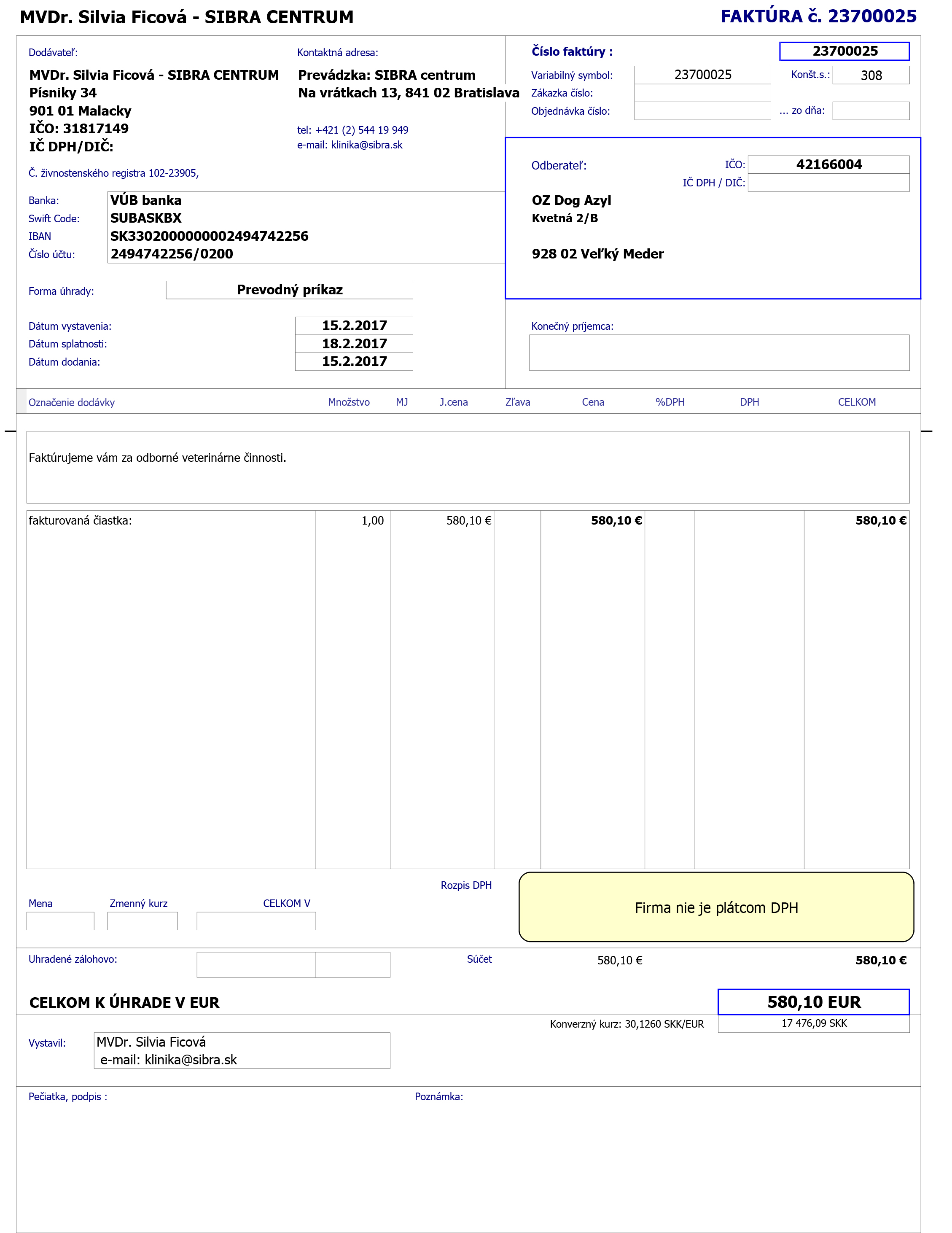Click the customer IČO field 42166004

(x=828, y=165)
